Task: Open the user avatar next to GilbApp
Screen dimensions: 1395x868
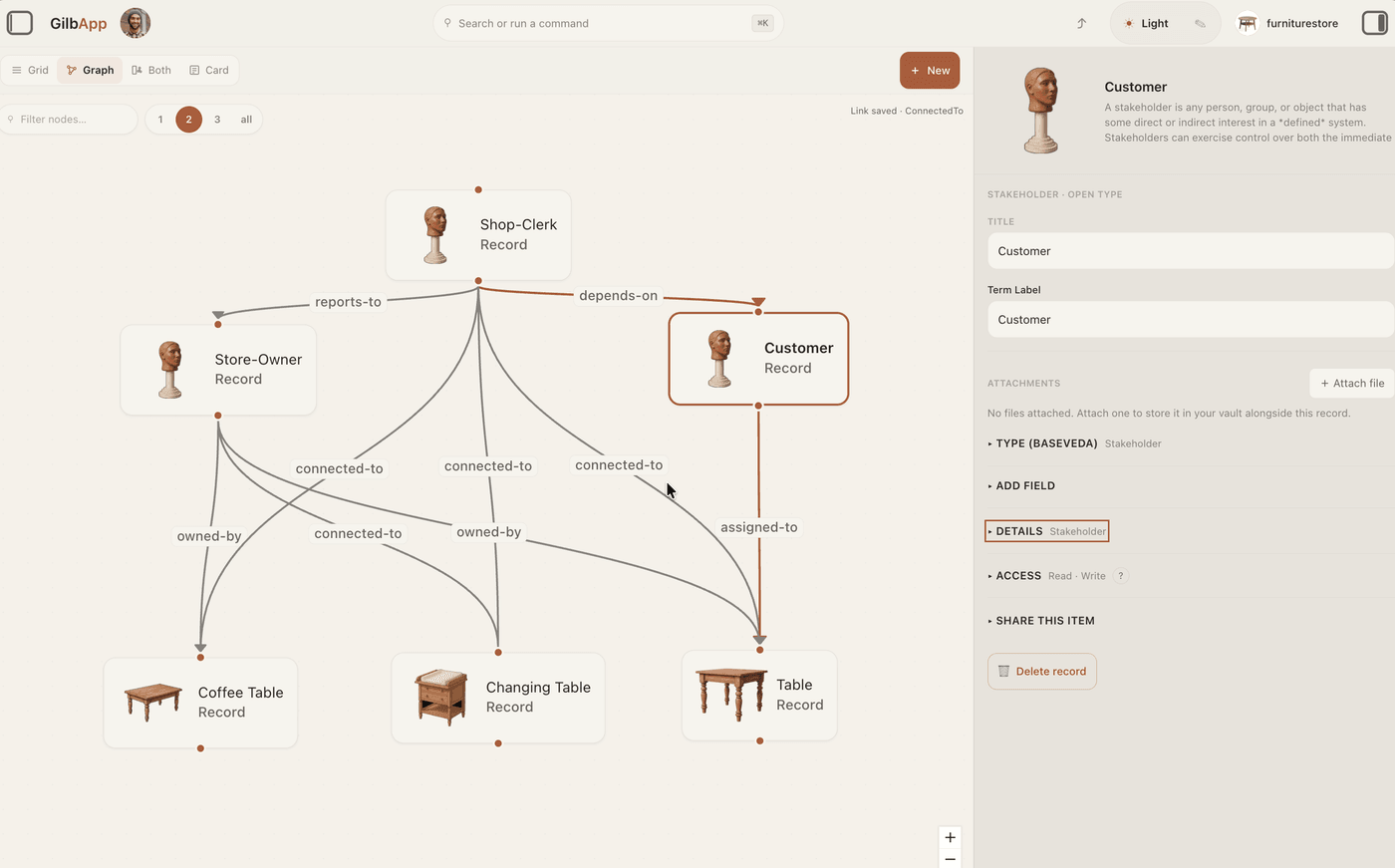Action: pos(136,23)
